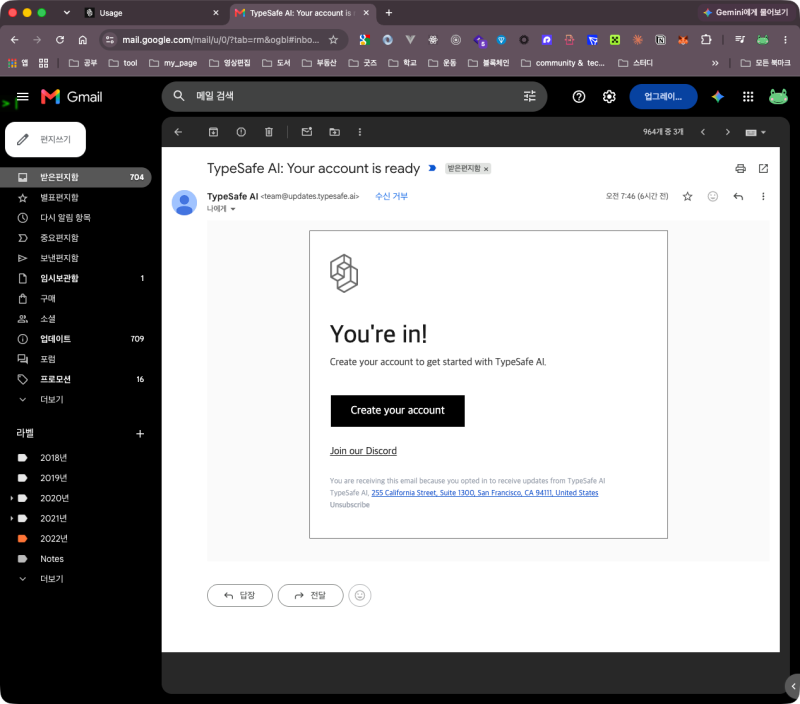Star the TypeSafe AI email
800x704 pixels.
(x=688, y=196)
